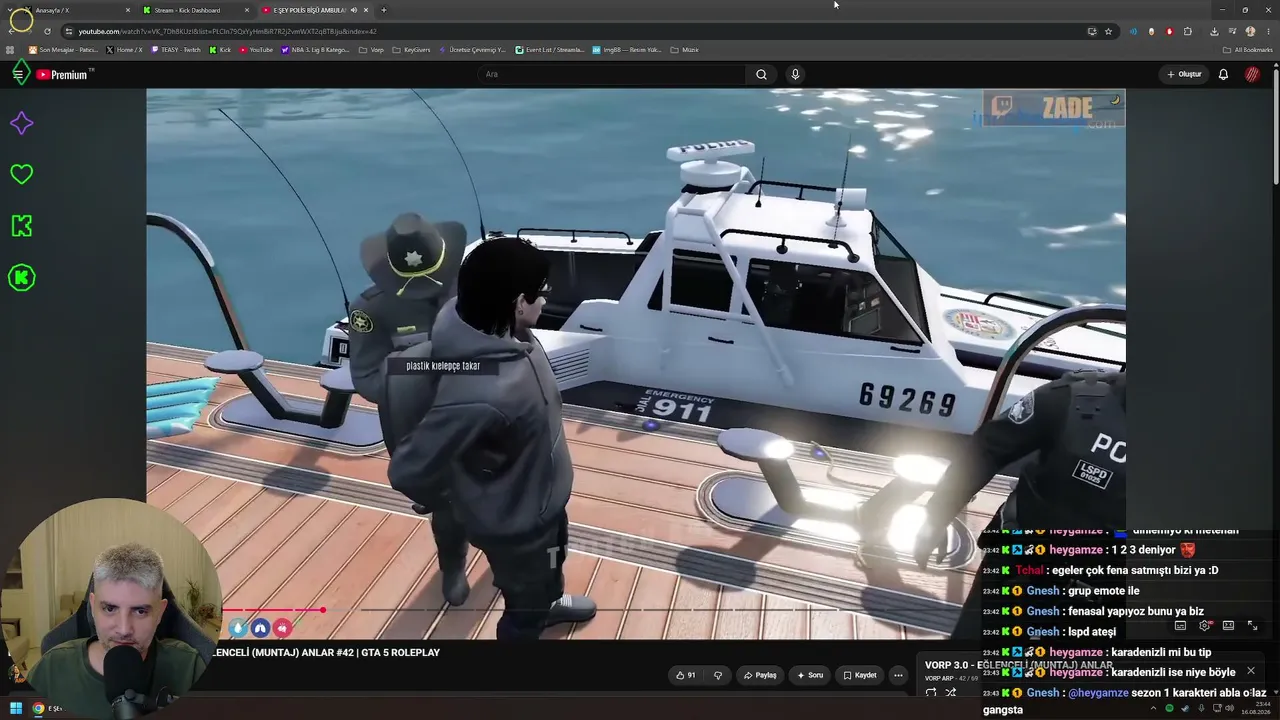Image resolution: width=1280 pixels, height=720 pixels.
Task: Close the Kick Dashboard tab
Action: coord(247,10)
